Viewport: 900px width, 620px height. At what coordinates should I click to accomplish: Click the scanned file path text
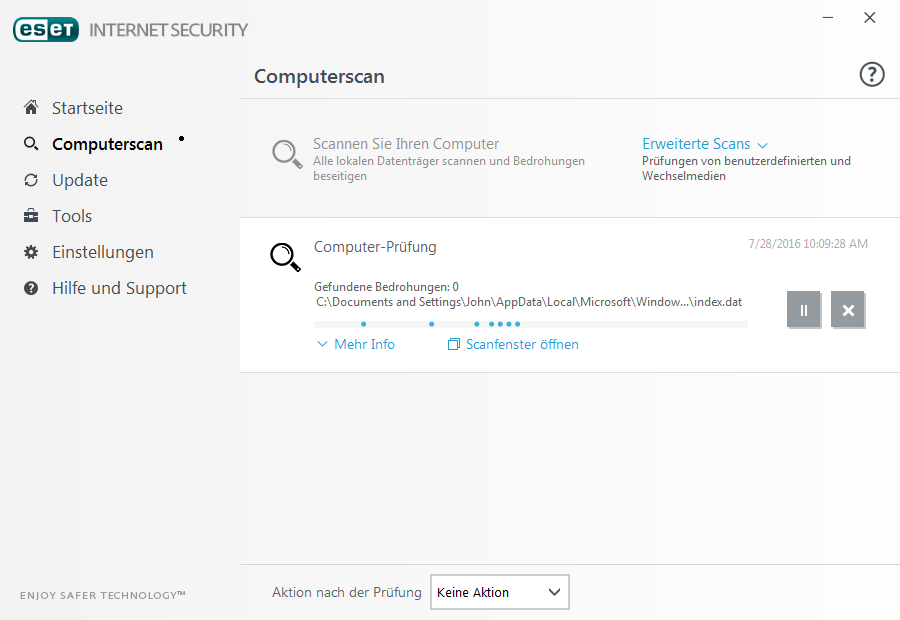coord(529,302)
